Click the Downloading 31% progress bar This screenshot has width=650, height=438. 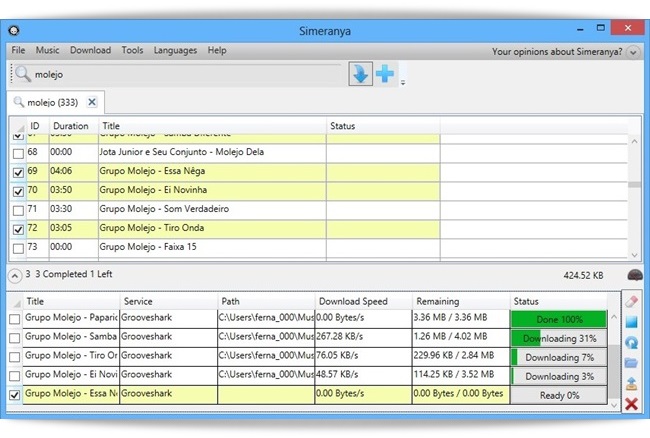(559, 339)
